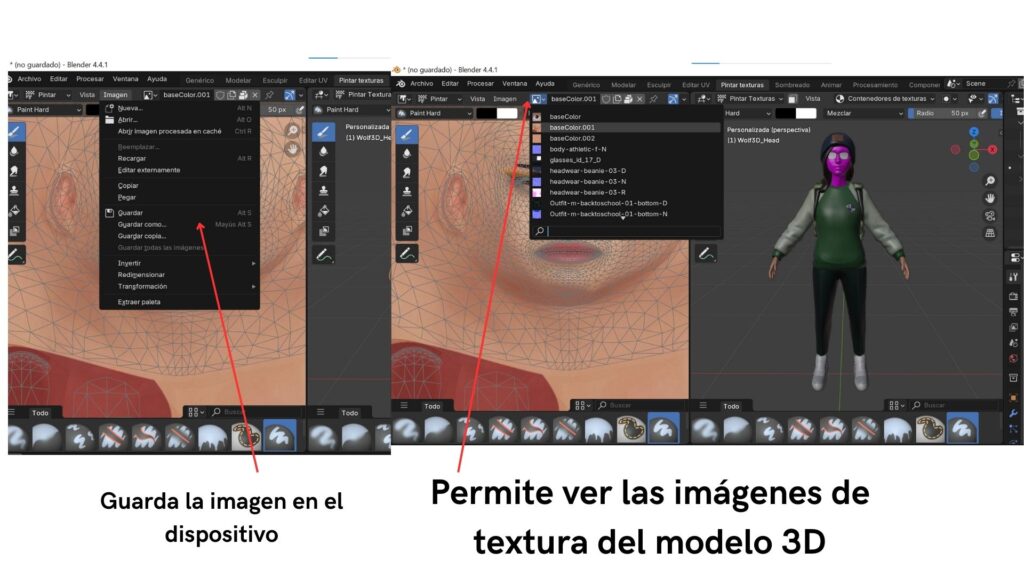Toggle blue gizmo button in right image editor header
1024x576 pixels.
pos(673,99)
